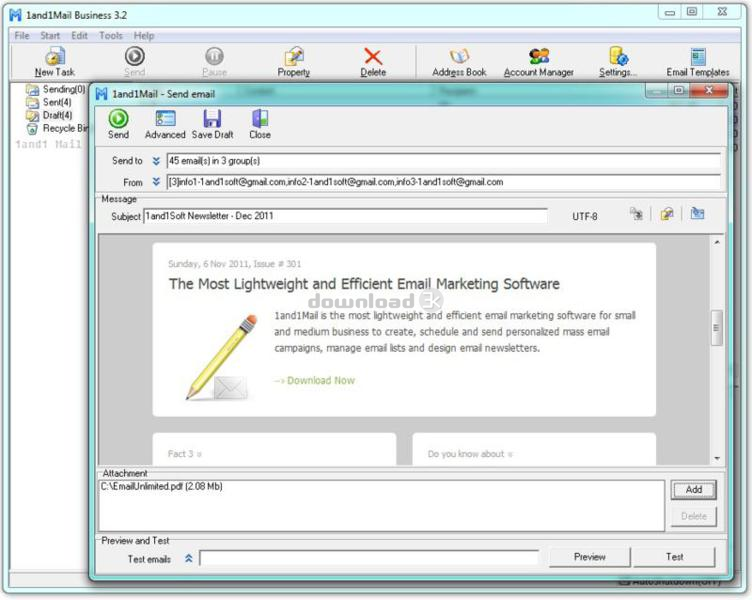Open Email Templates

(x=698, y=62)
